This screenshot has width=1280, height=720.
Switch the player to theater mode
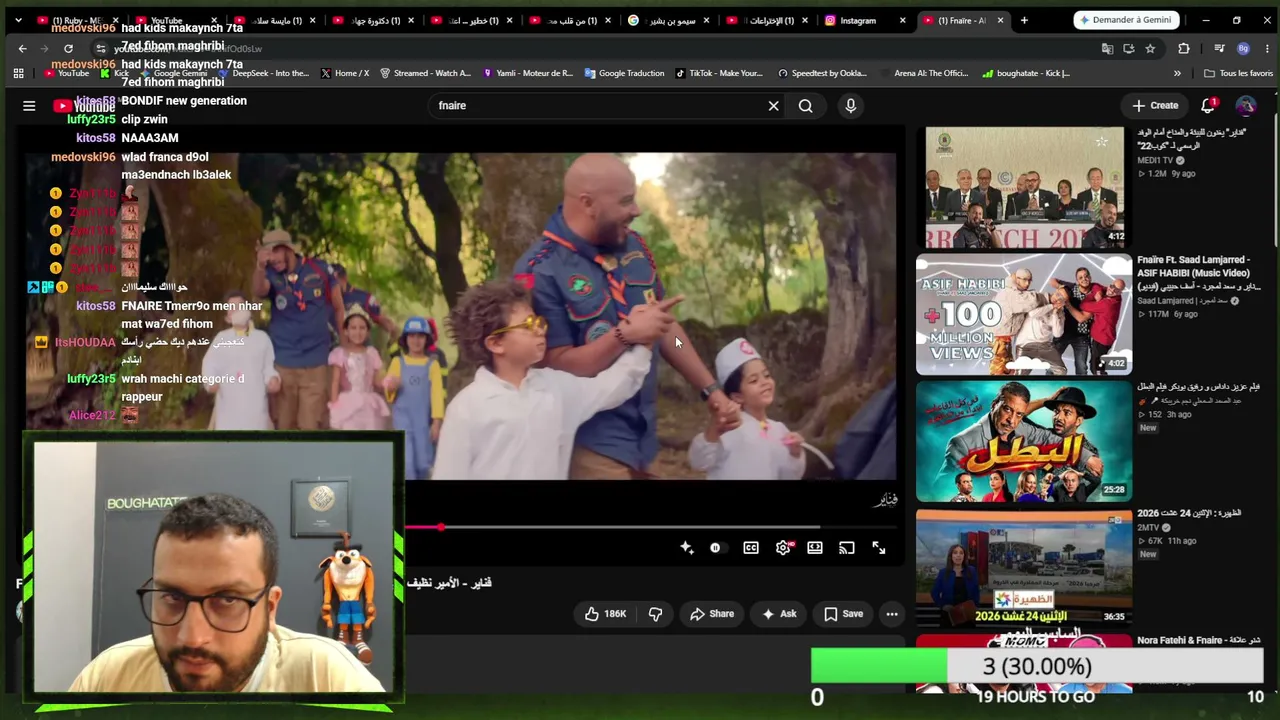point(815,548)
